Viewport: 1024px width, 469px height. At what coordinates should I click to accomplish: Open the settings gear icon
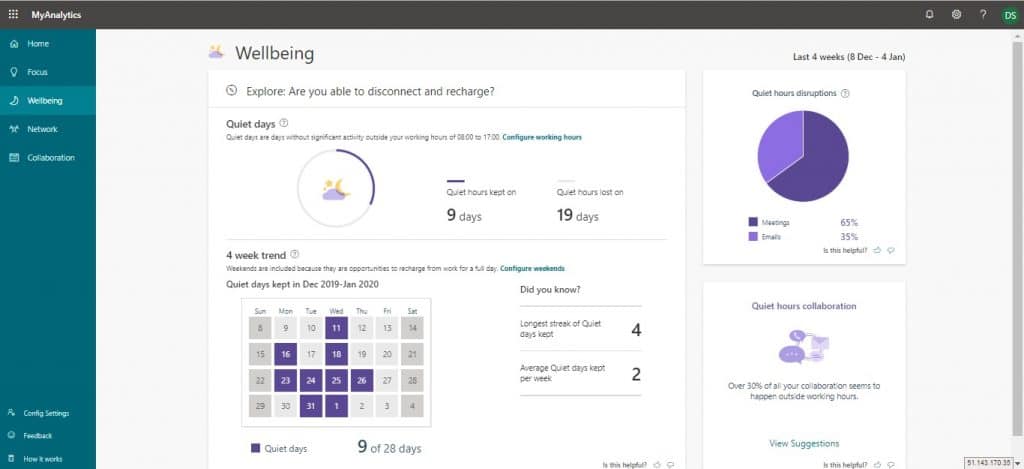956,14
